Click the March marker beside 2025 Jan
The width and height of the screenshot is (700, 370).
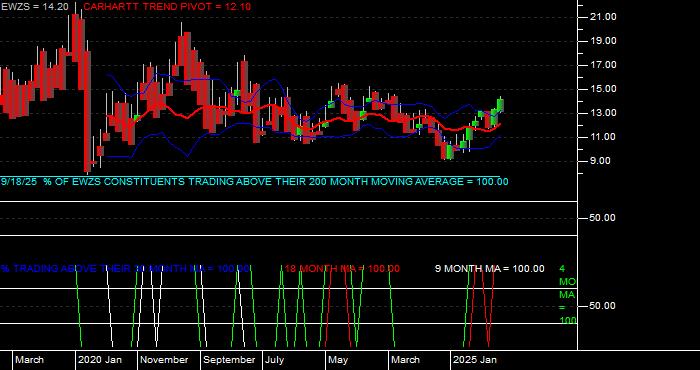pyautogui.click(x=405, y=360)
